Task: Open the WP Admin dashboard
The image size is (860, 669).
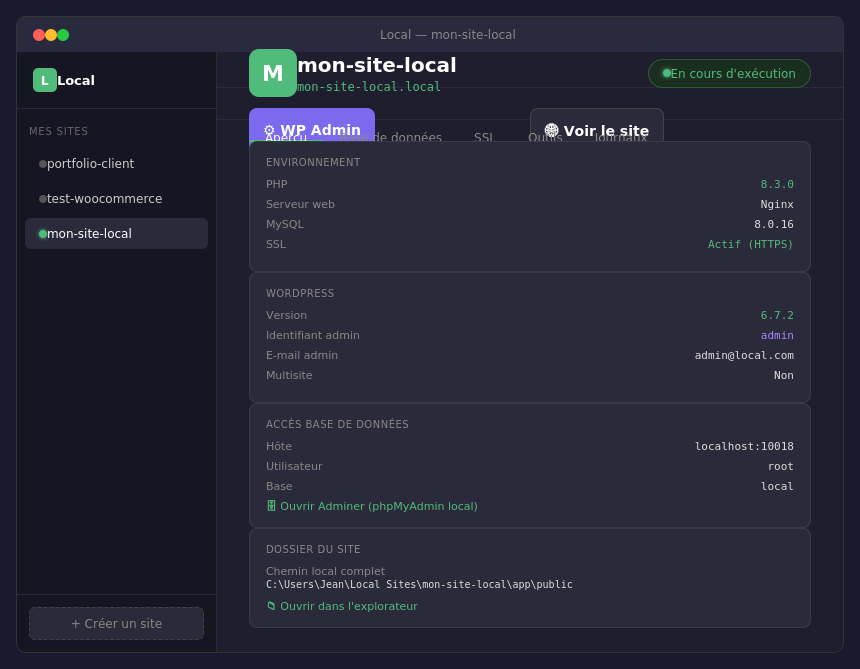Action: click(x=312, y=125)
